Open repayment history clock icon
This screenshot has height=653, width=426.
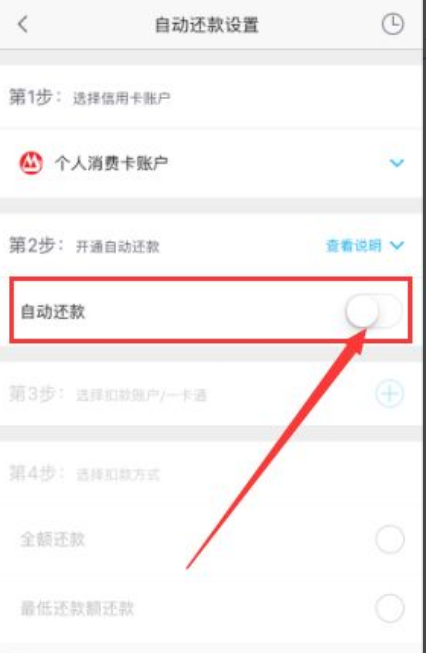(x=392, y=24)
